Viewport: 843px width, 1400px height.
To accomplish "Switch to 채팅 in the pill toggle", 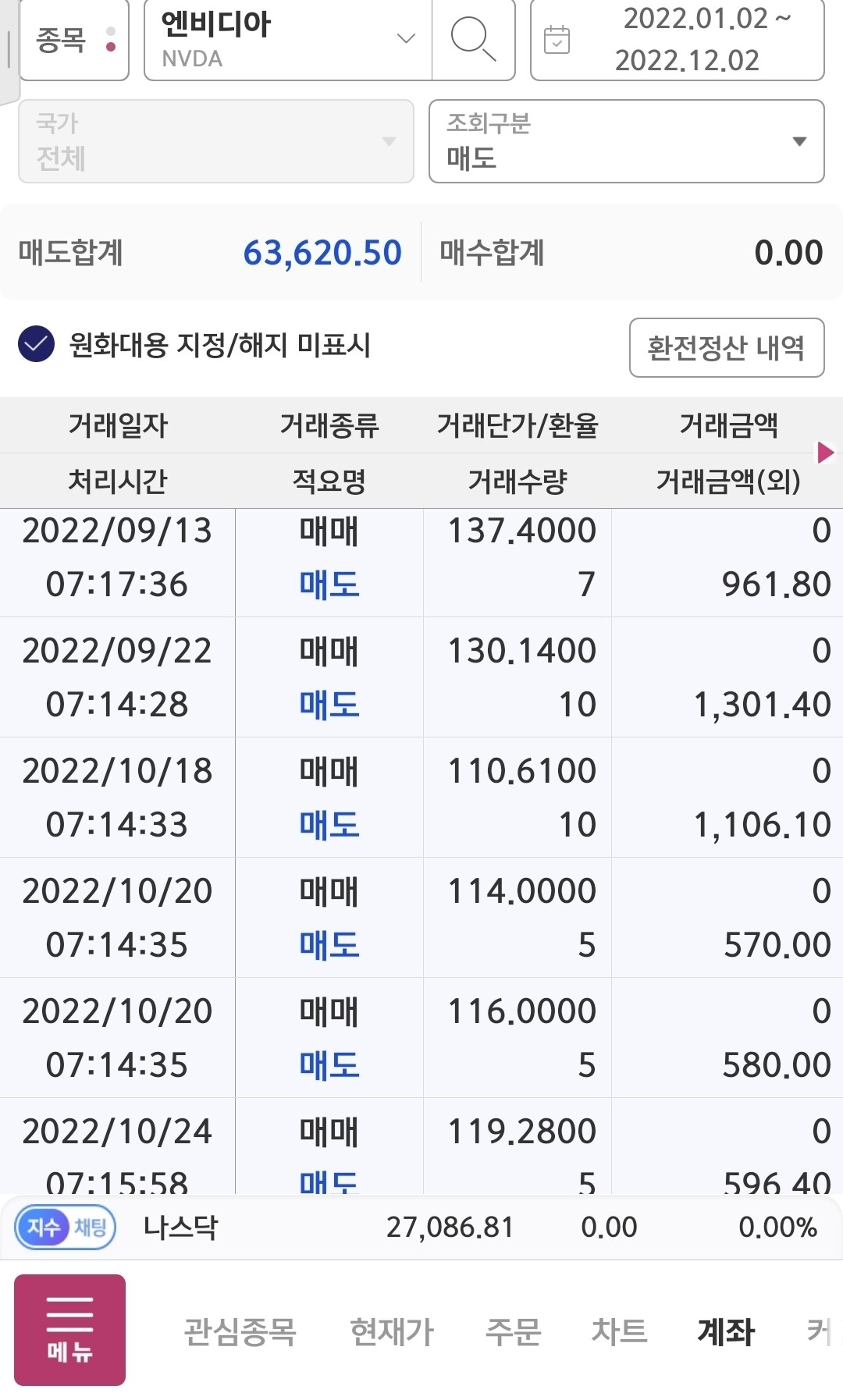I will [91, 1228].
